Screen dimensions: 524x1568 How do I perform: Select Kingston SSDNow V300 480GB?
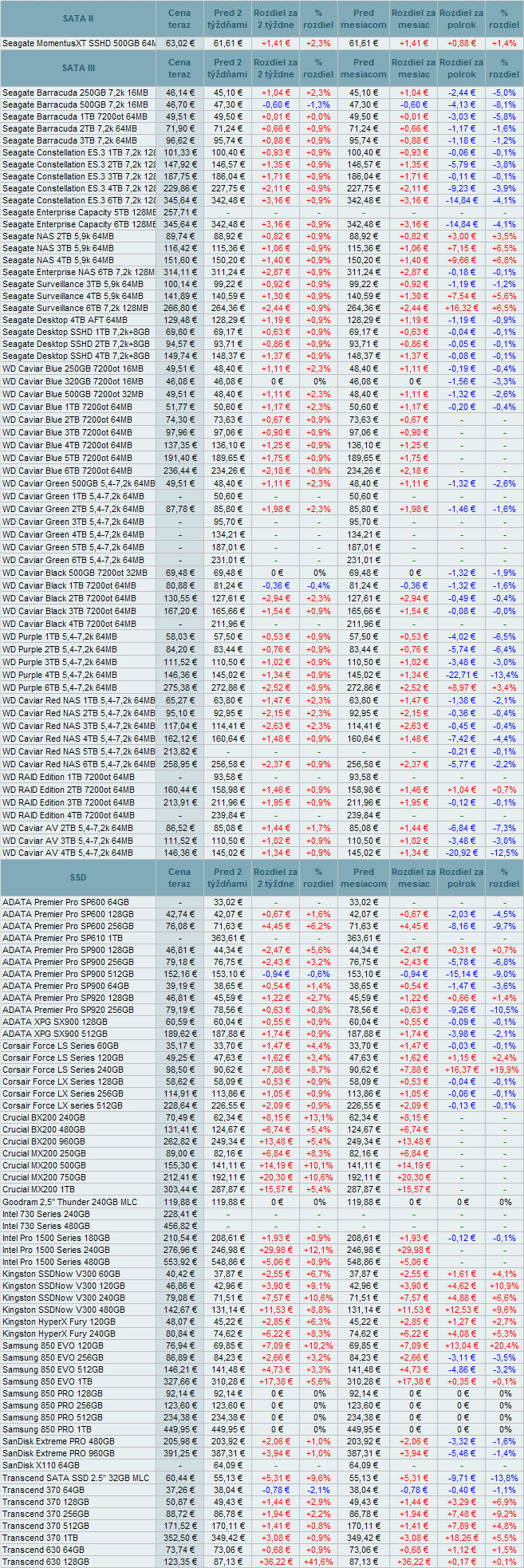click(64, 1310)
